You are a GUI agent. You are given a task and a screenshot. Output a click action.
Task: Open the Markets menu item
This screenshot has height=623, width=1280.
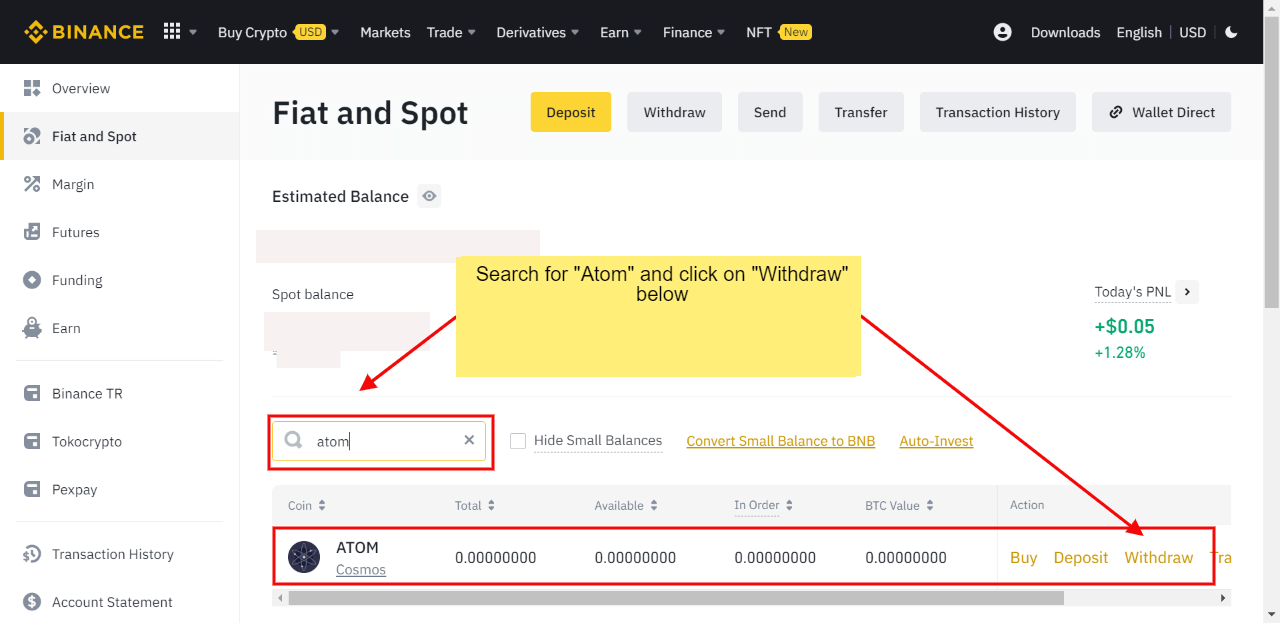tap(385, 32)
